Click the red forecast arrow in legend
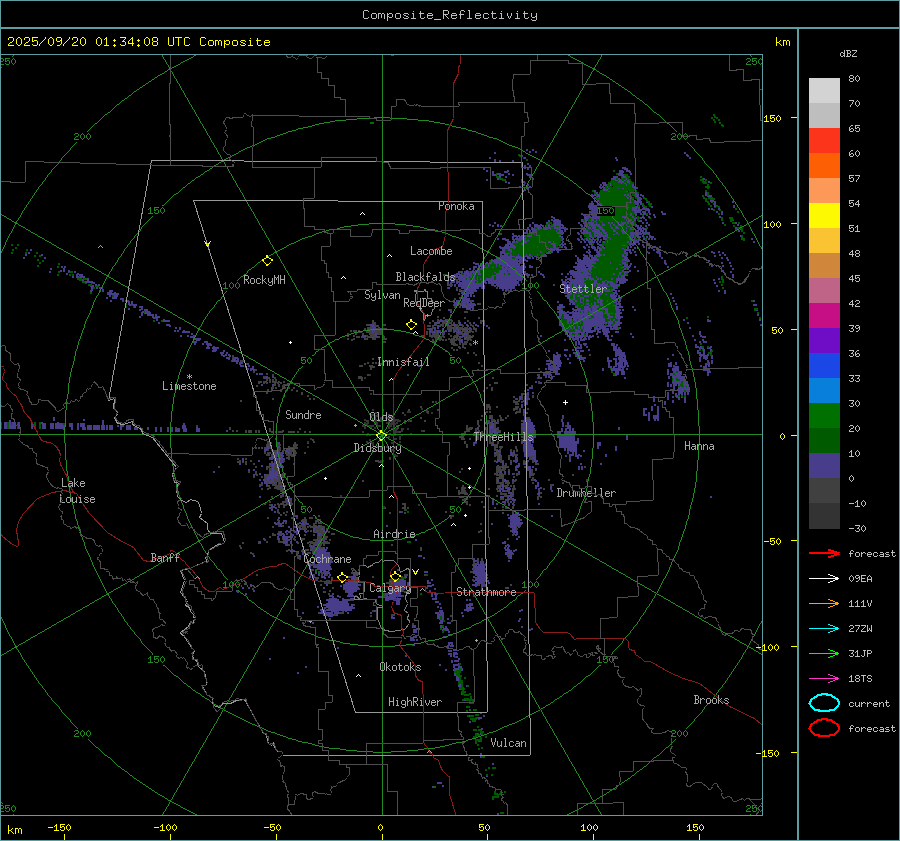Viewport: 900px width, 841px height. [x=824, y=553]
